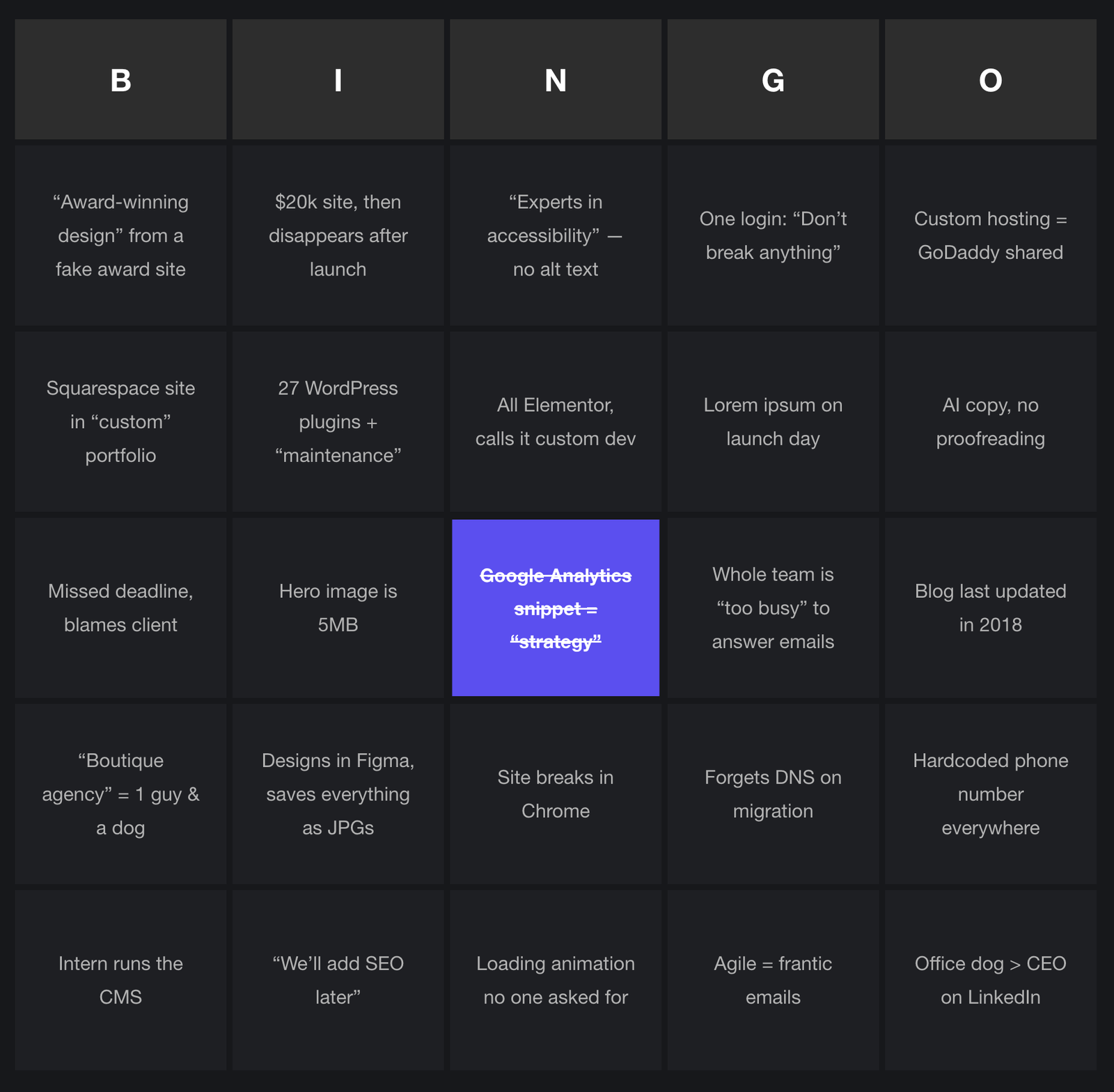Click "Missed deadline, blames client" cell
Image resolution: width=1114 pixels, height=1092 pixels.
(120, 608)
